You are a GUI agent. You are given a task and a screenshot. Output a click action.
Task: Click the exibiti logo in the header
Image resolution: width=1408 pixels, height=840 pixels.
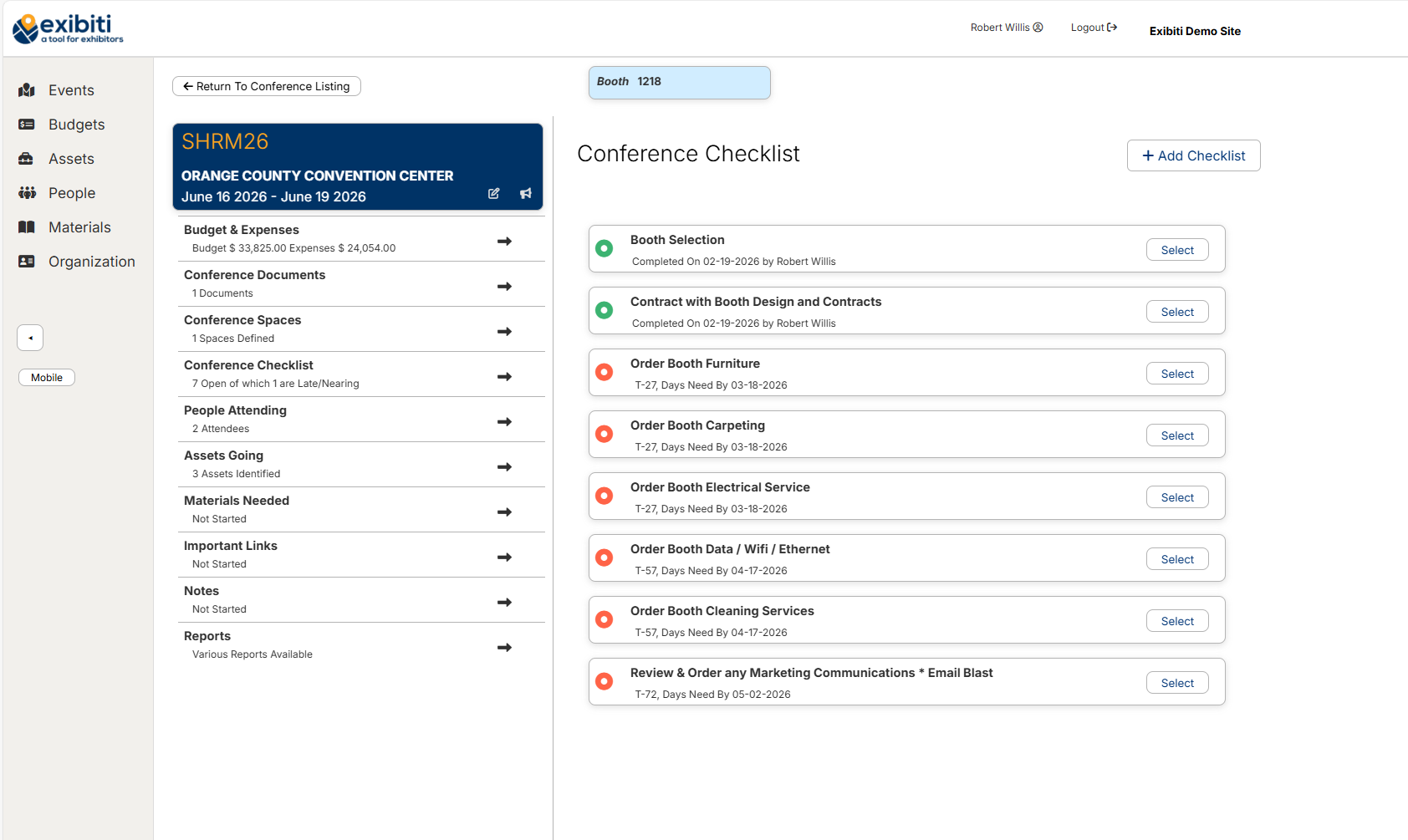click(x=67, y=27)
